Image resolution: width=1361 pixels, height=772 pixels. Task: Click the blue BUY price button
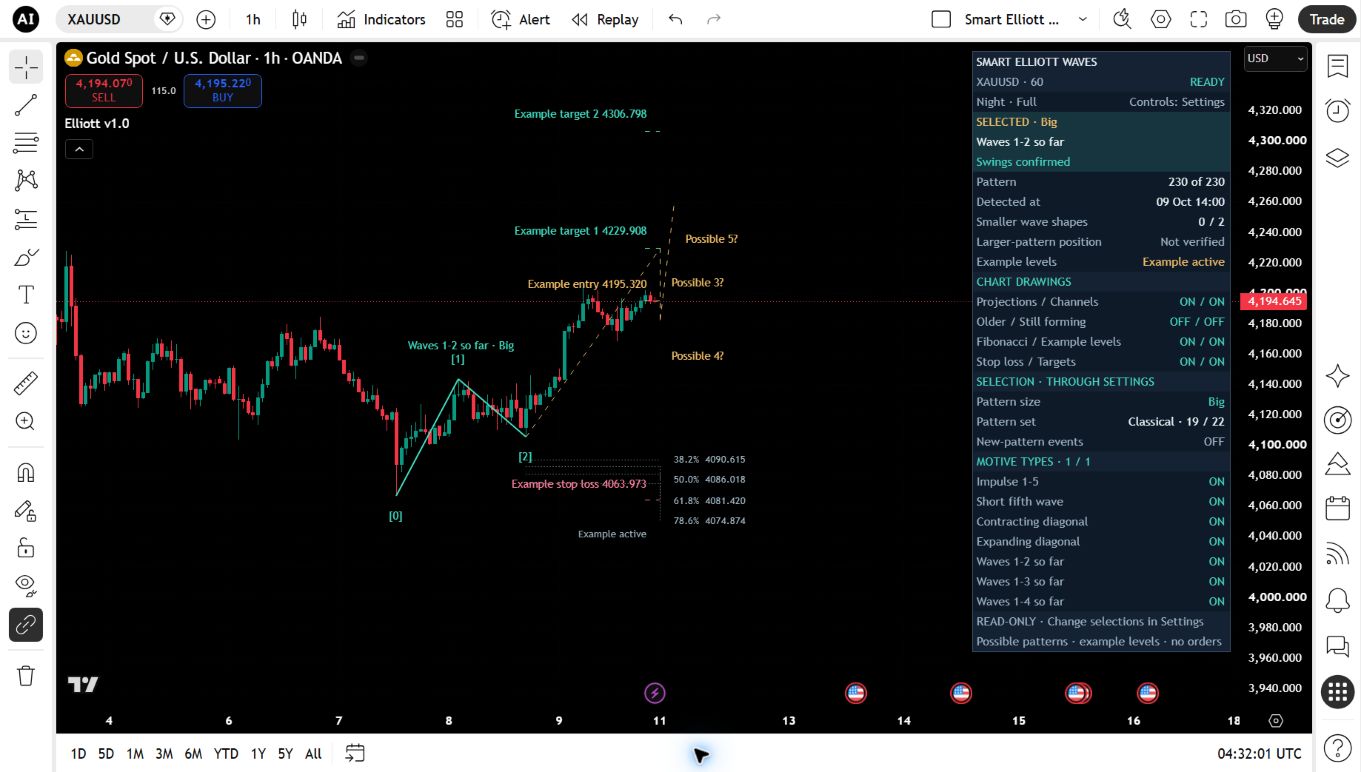[x=223, y=90]
